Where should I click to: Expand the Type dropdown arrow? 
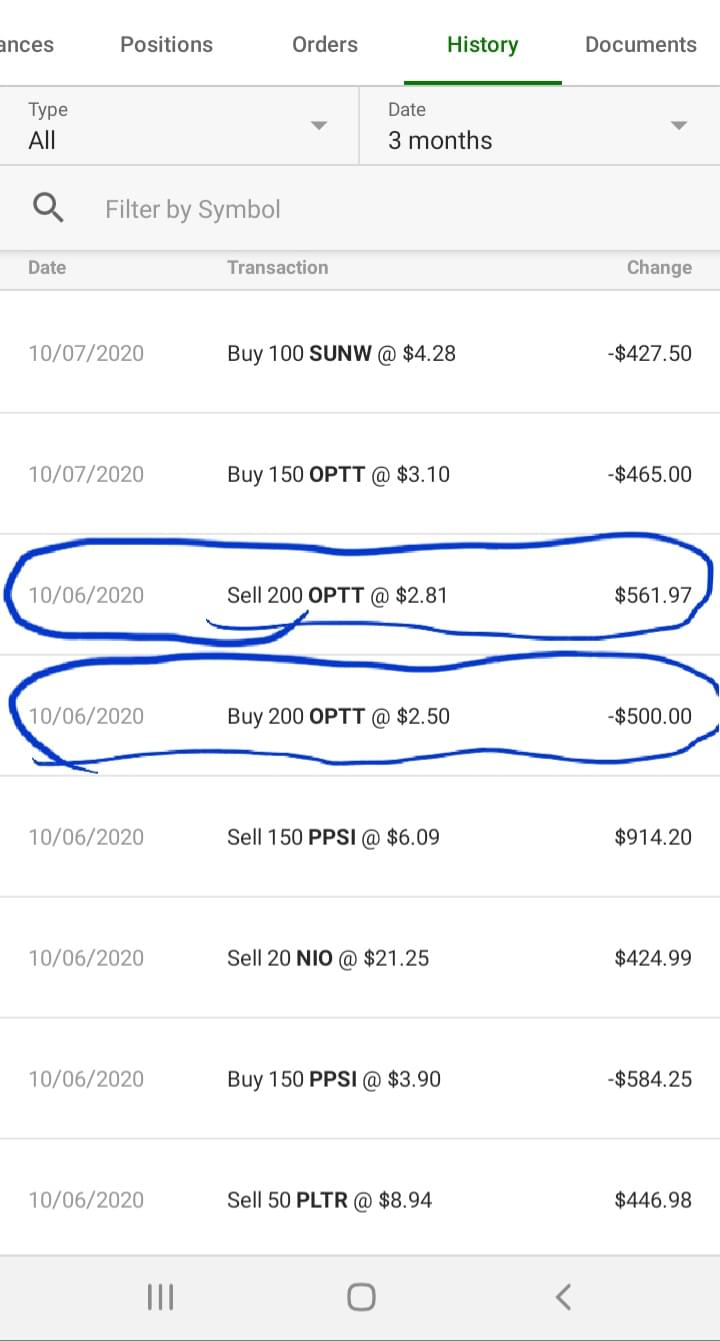(x=319, y=125)
